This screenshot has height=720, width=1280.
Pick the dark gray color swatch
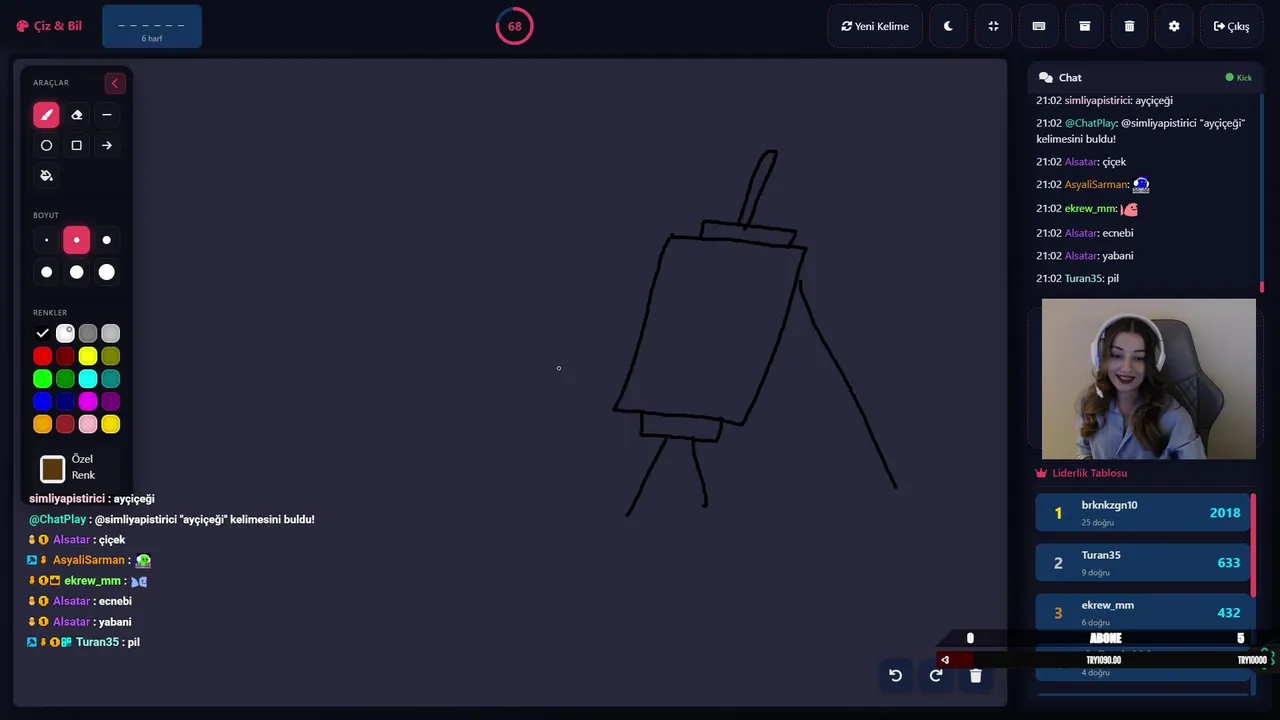pyautogui.click(x=88, y=333)
